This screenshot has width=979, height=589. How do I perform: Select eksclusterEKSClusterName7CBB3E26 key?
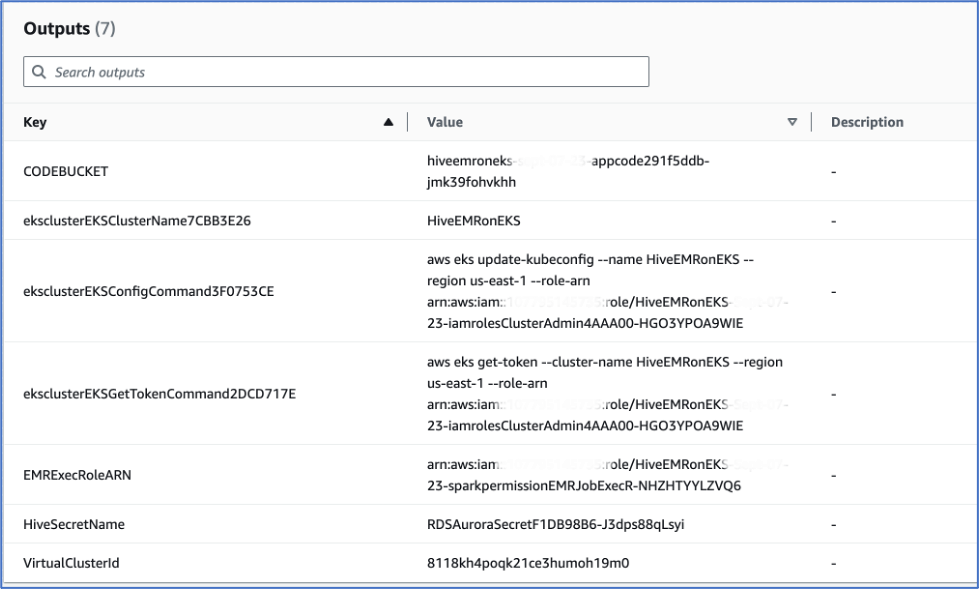click(137, 220)
